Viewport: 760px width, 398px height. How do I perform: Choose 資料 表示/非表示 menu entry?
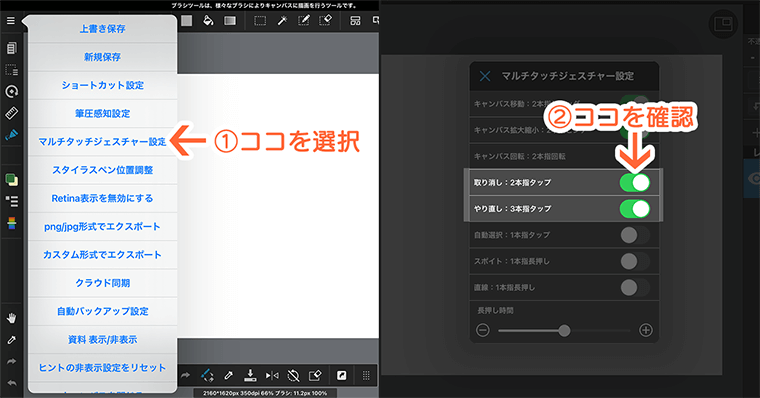pos(102,339)
